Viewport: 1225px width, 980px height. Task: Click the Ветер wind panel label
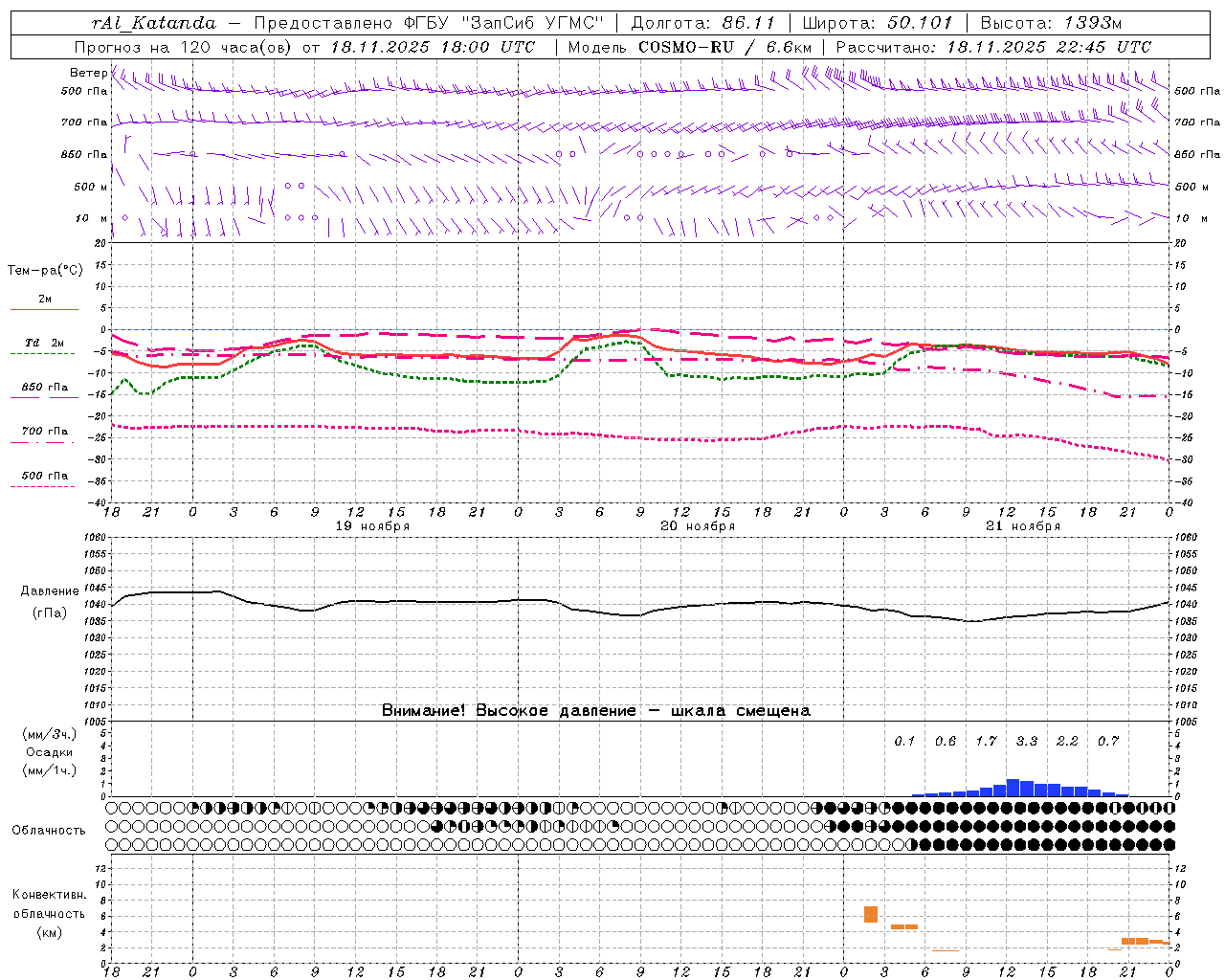(88, 73)
